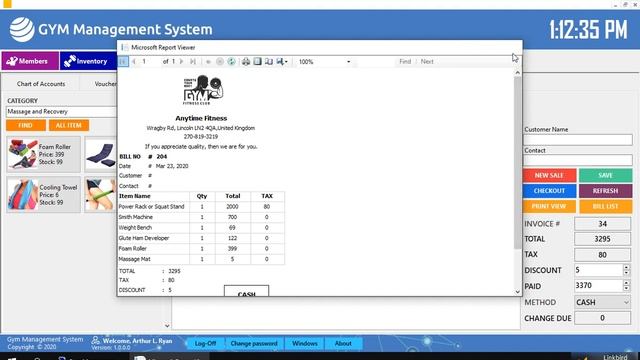Open PRINT VIEW

pyautogui.click(x=549, y=206)
